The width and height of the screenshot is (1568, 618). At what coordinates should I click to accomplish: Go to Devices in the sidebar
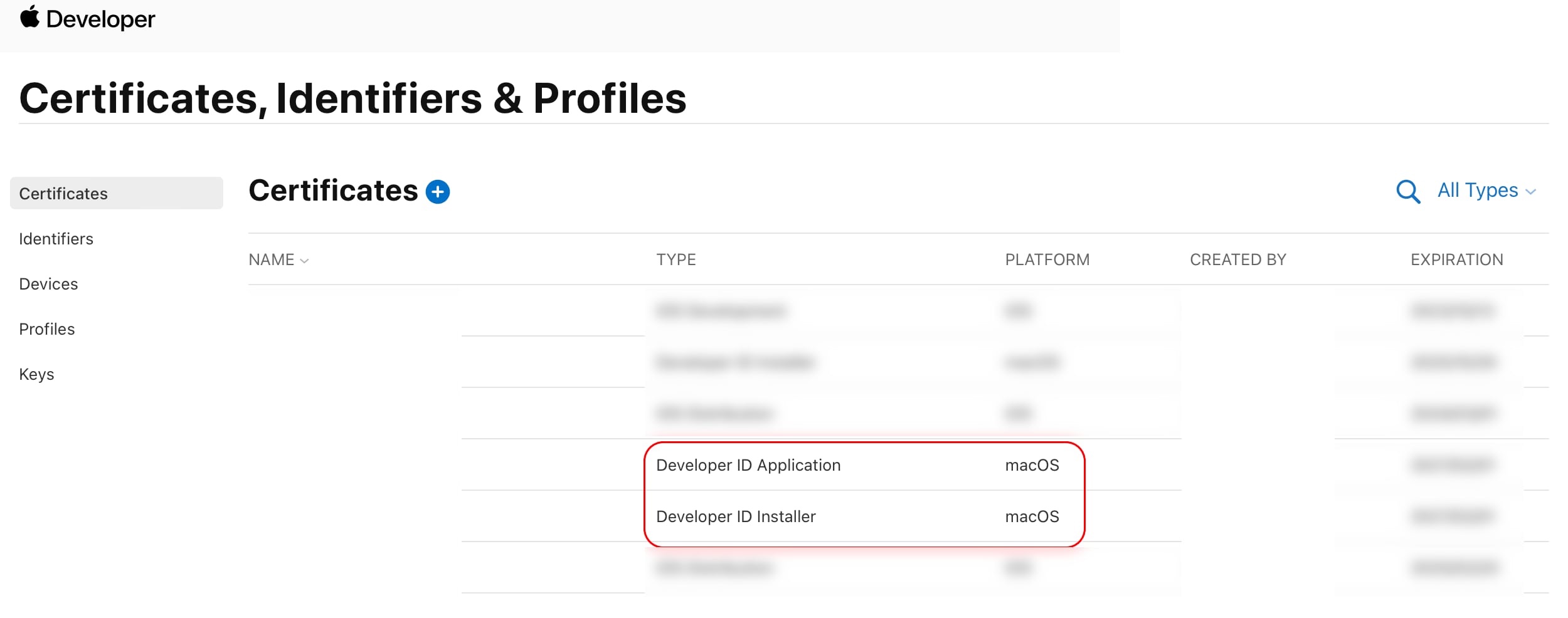point(48,284)
